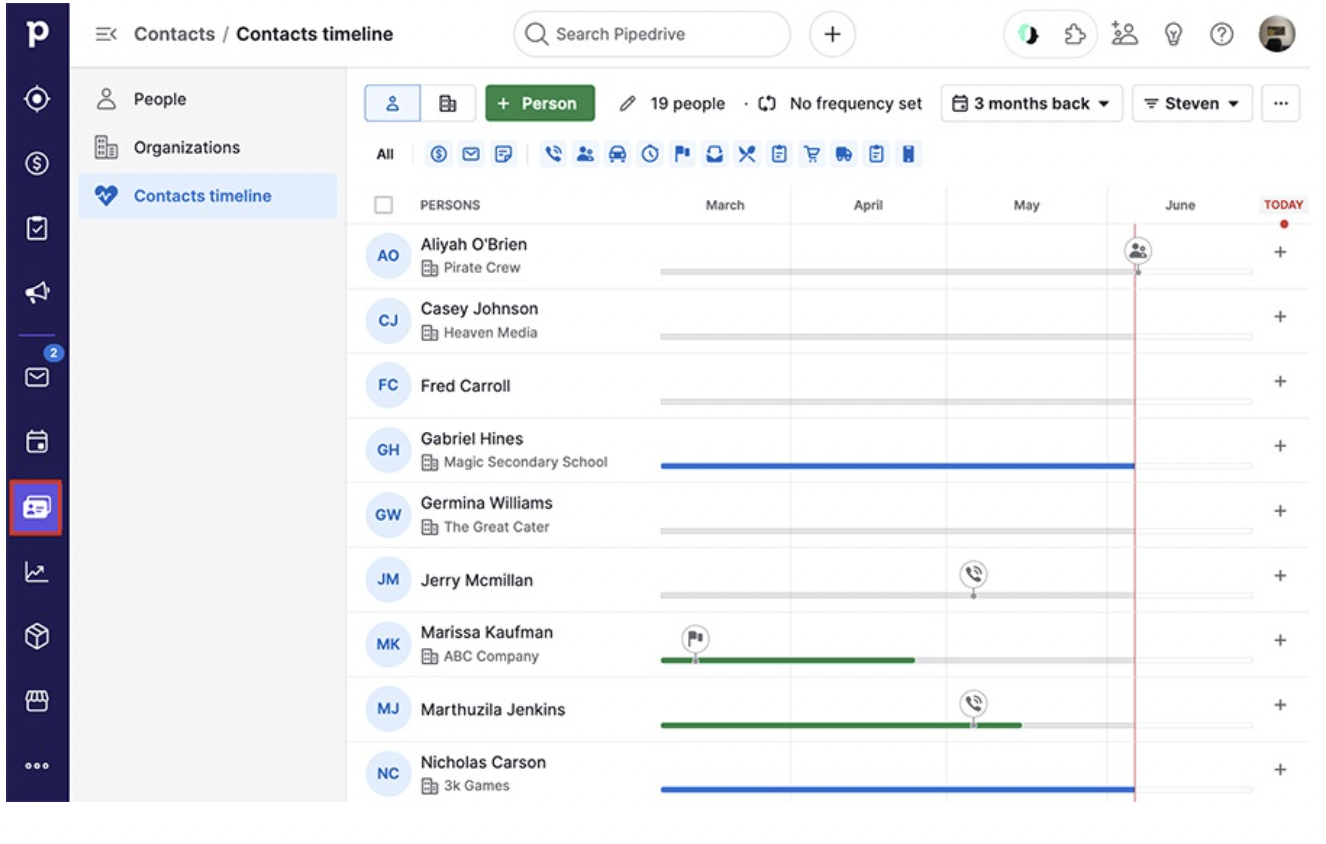Open Aliyah O'Brien's contact link
This screenshot has width=1326, height=844.
tap(473, 244)
